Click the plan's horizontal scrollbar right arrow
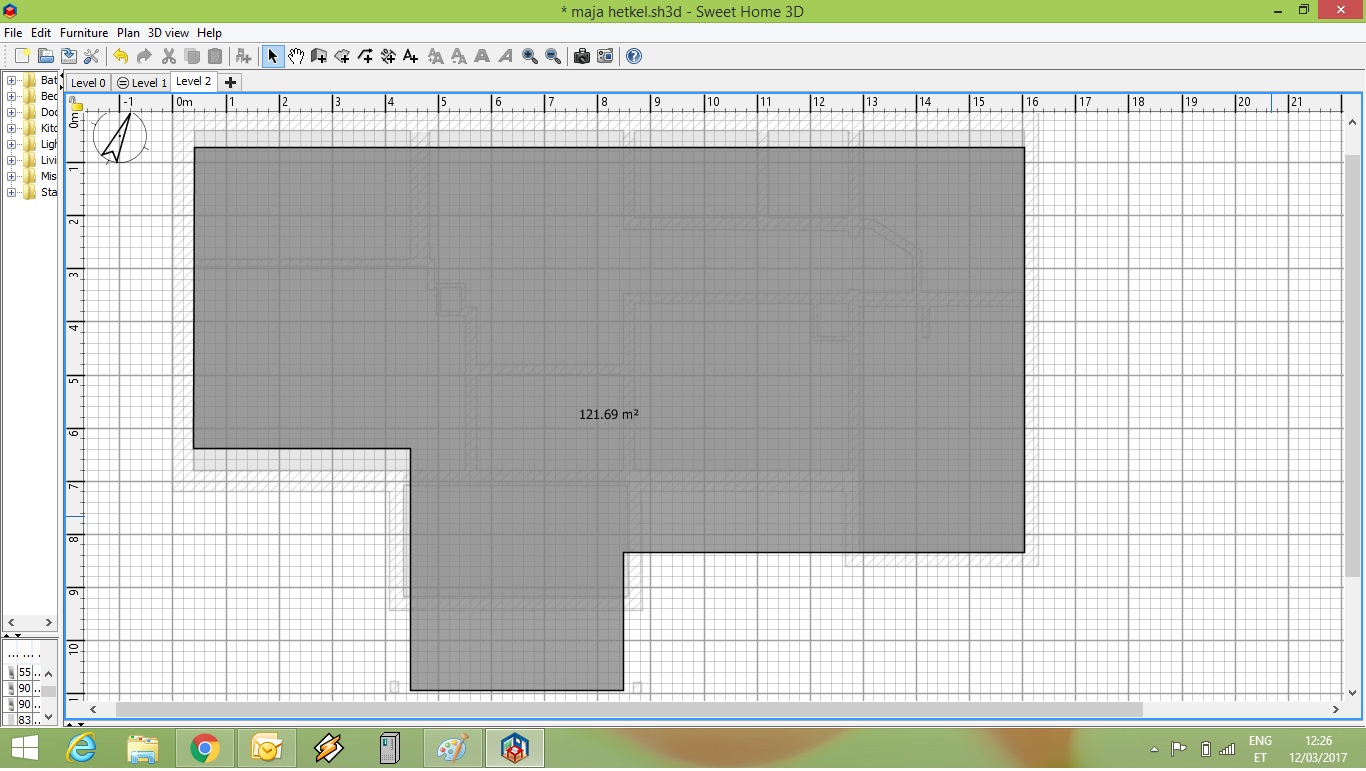Screen dimensions: 1366x771 [1335, 709]
